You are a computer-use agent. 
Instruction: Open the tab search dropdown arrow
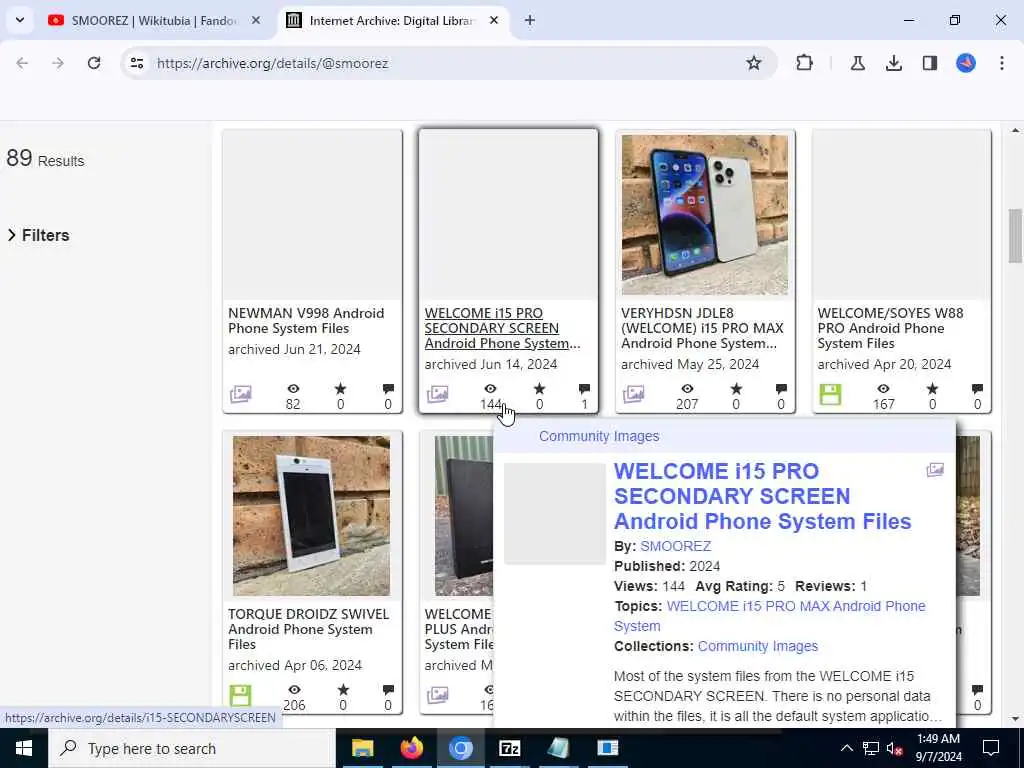[20, 20]
